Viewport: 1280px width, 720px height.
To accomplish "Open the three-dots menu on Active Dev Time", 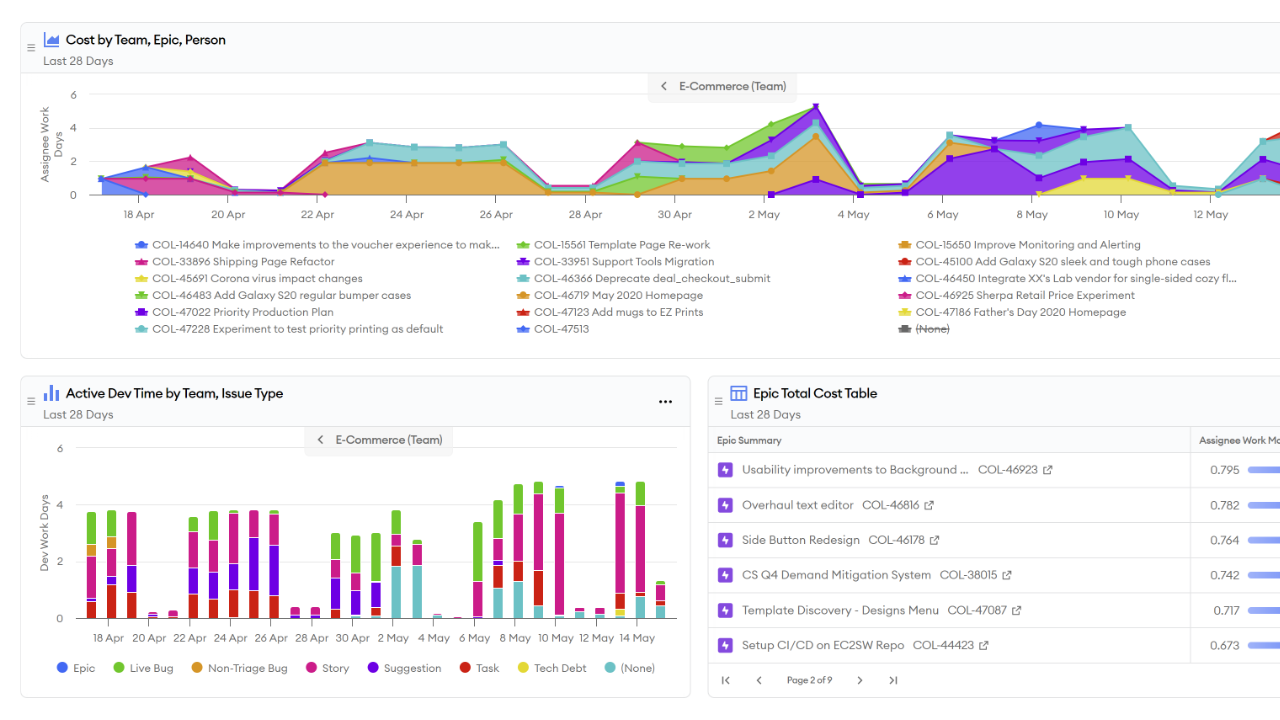I will point(665,402).
